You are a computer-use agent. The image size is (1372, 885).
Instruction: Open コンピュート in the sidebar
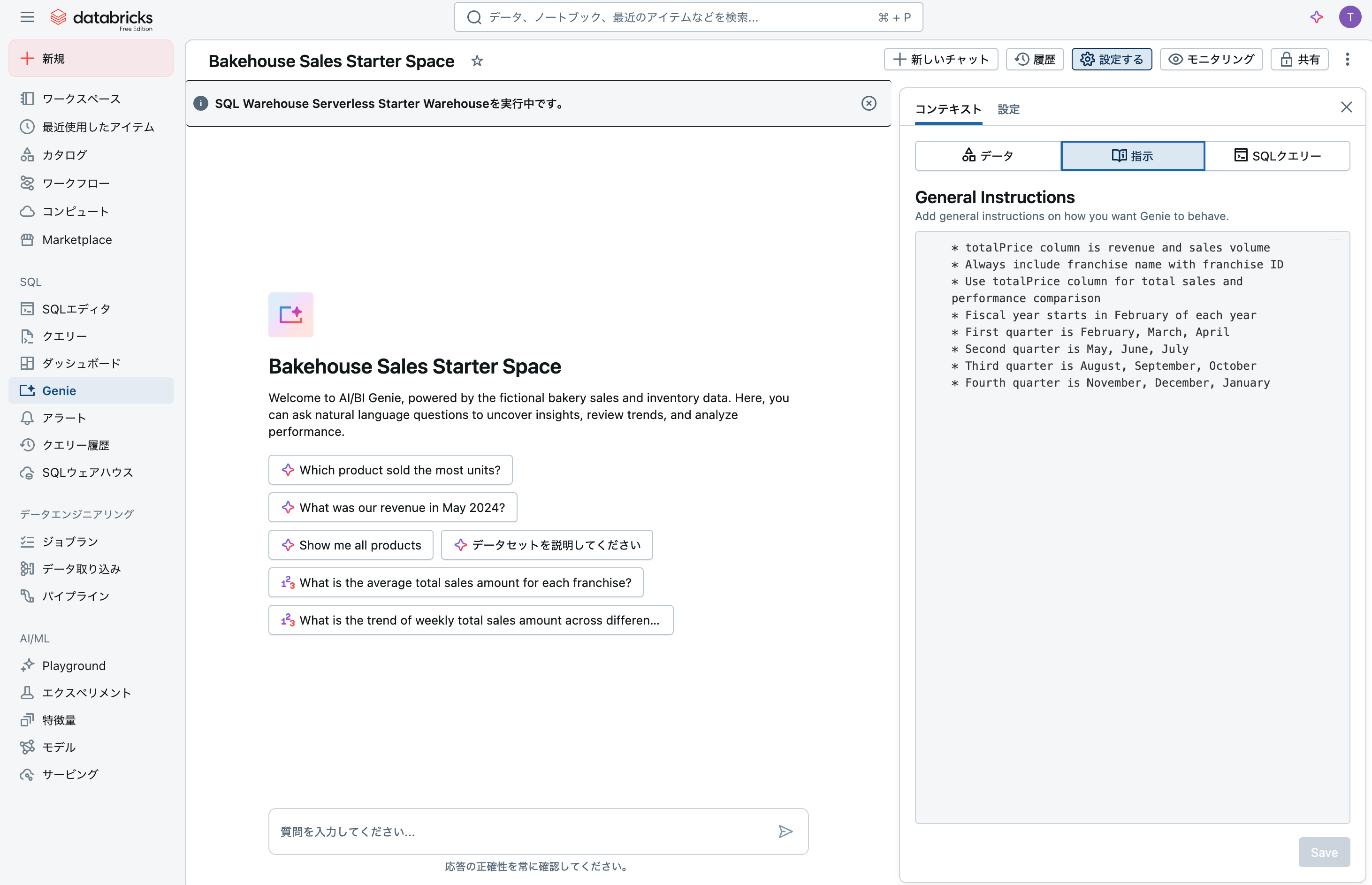pyautogui.click(x=91, y=212)
